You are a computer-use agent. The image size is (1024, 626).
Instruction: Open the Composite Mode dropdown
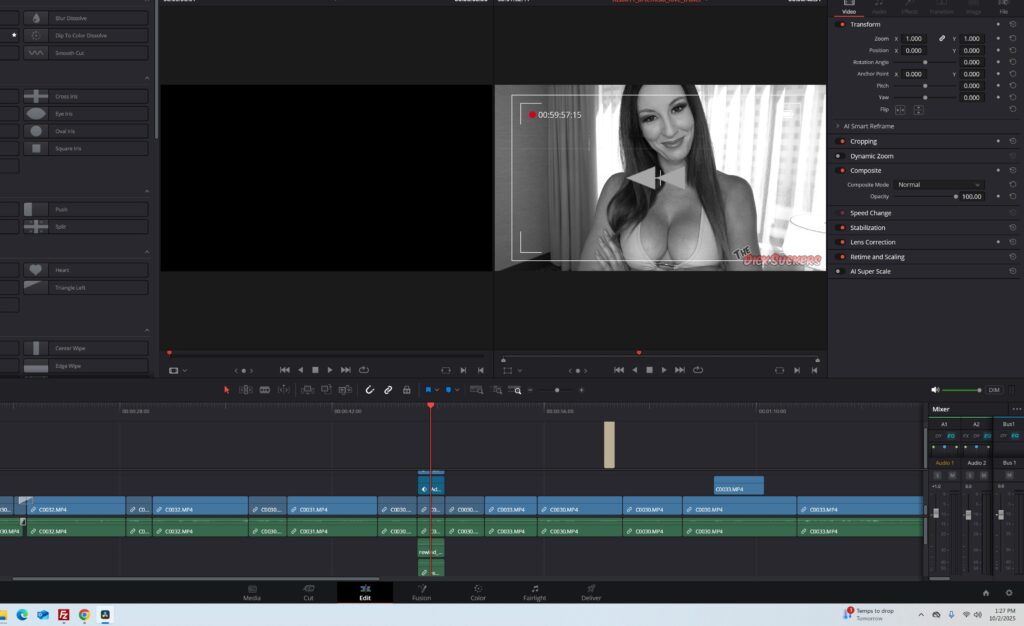coord(939,185)
